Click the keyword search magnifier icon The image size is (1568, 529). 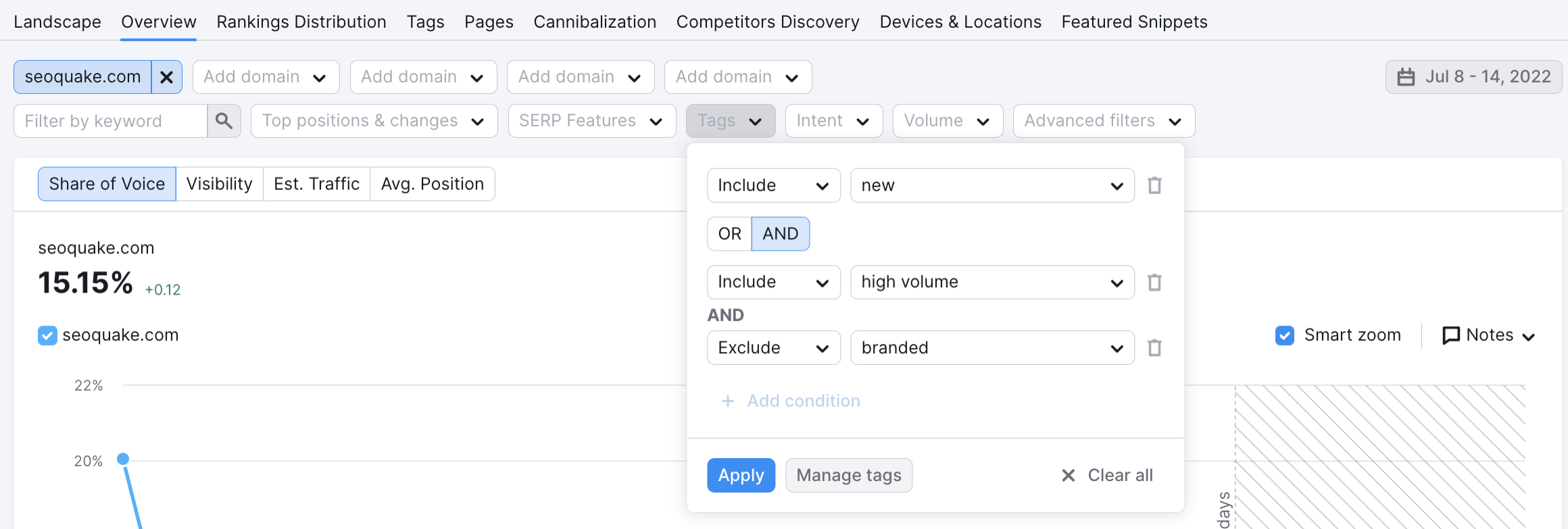(224, 121)
